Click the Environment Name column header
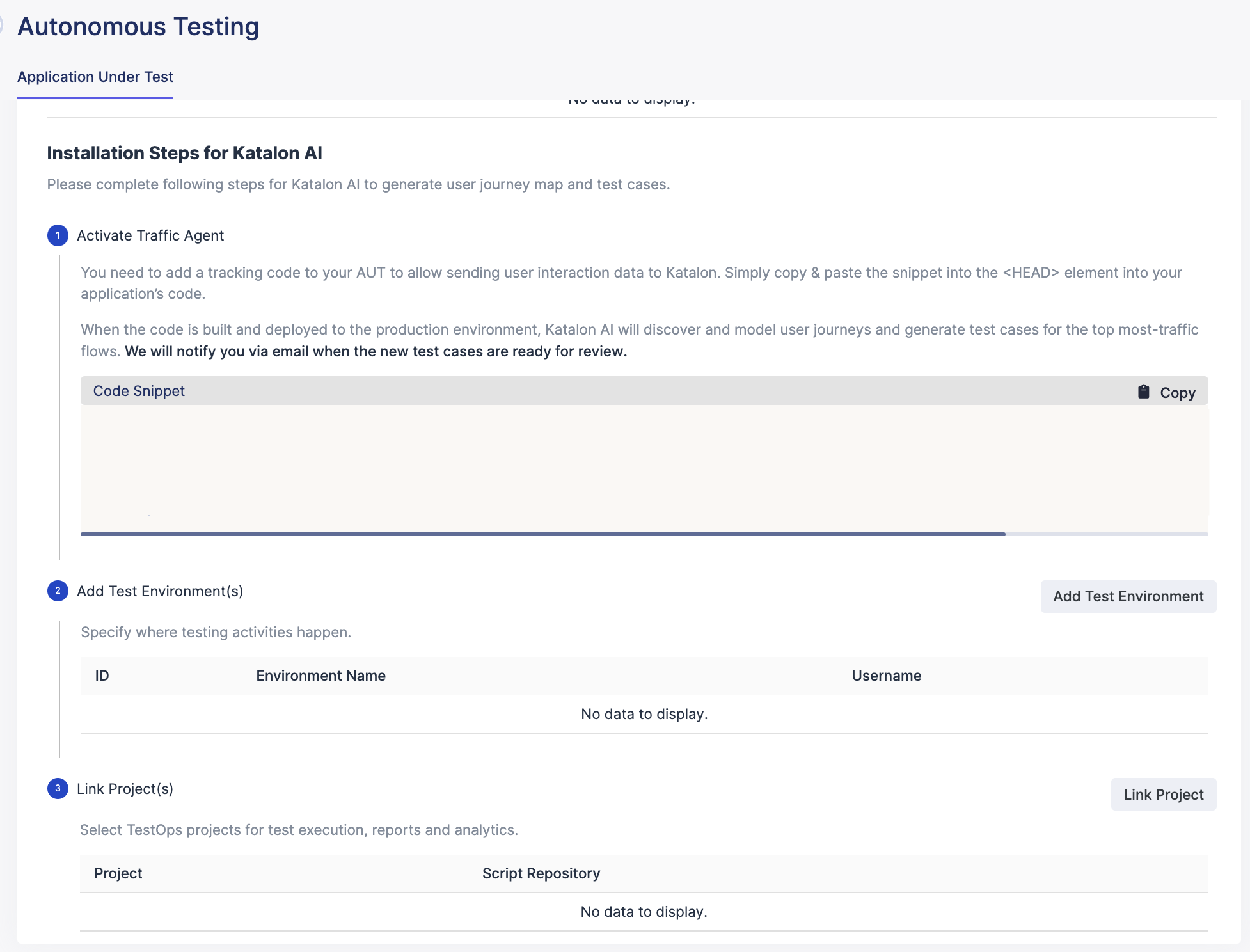The image size is (1250, 952). (x=321, y=676)
